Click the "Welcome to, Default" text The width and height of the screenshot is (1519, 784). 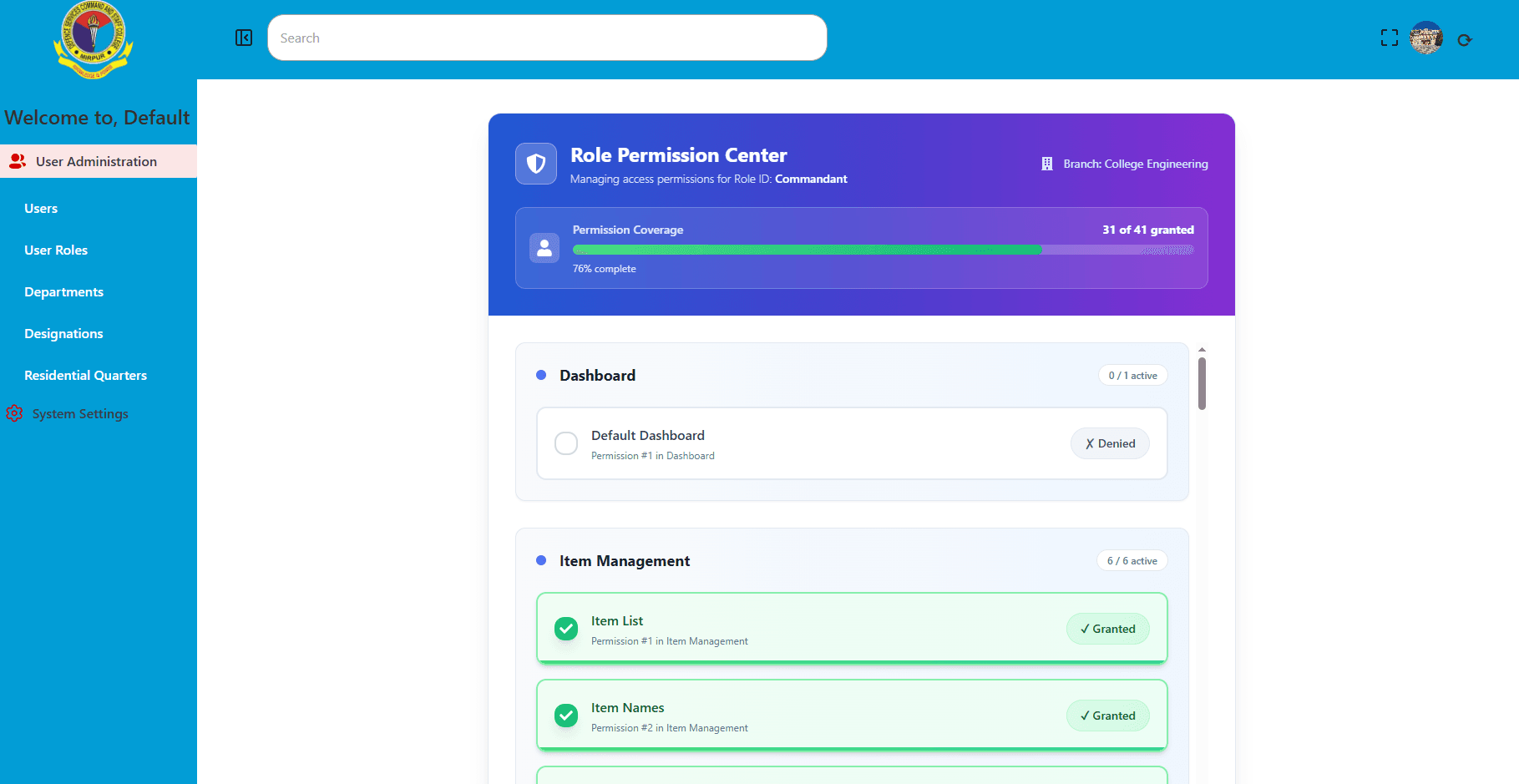click(x=97, y=118)
